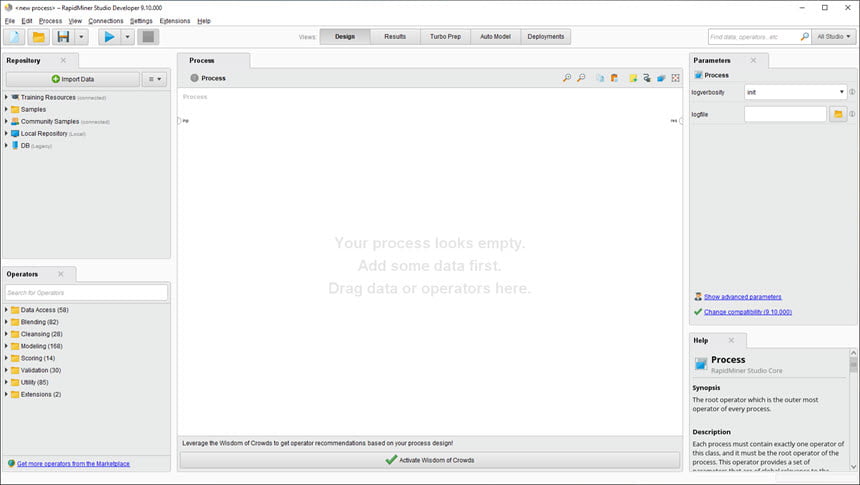
Task: Switch to the Results view
Action: point(395,37)
